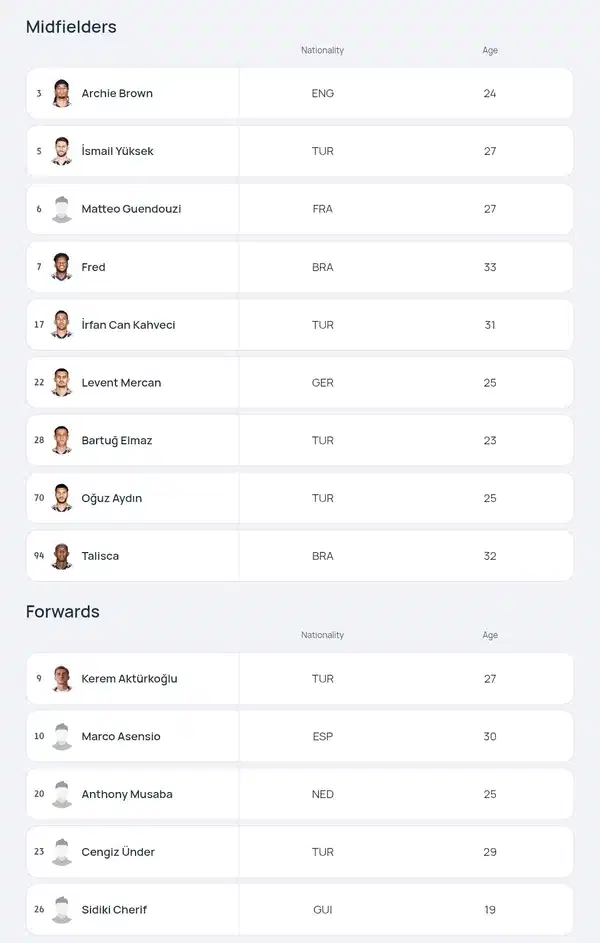Click Marco Asensio's placeholder avatar icon

pos(62,736)
